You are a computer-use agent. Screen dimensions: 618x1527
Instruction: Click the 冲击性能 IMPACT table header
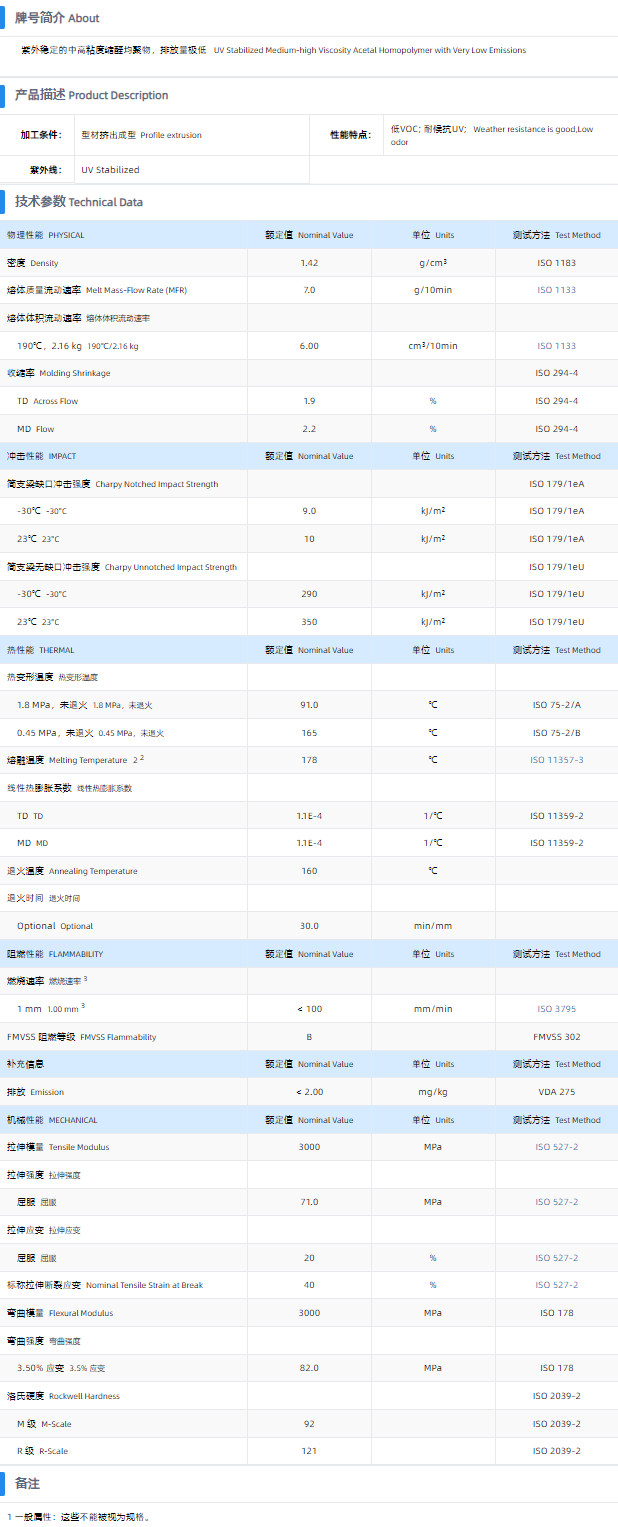(x=42, y=456)
